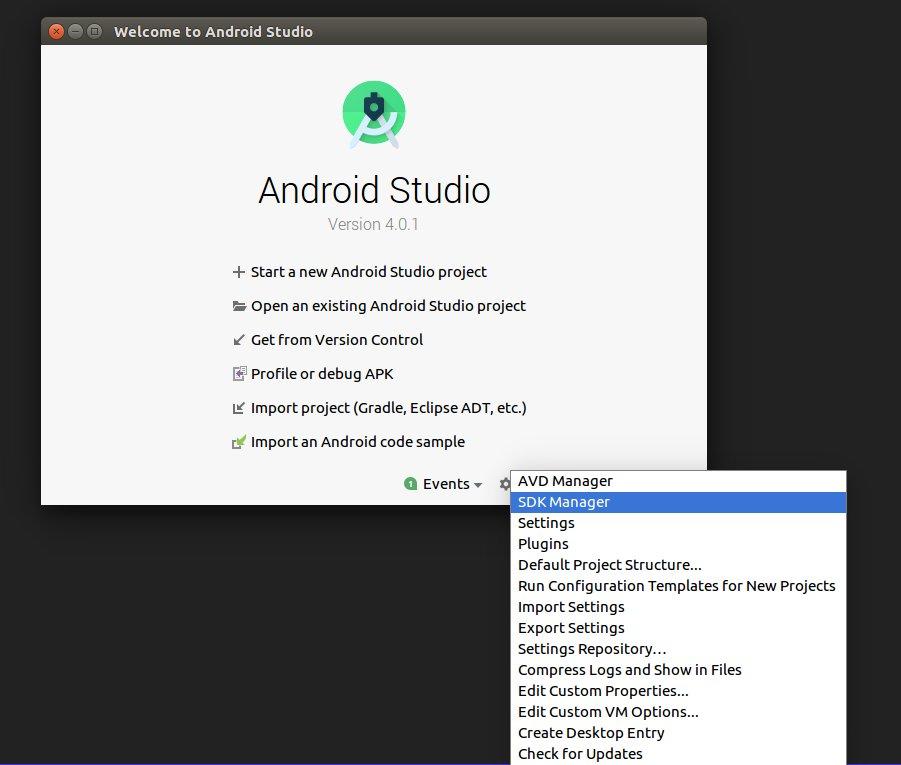Select Run Configuration Templates for New Projects
The height and width of the screenshot is (765, 901).
(678, 586)
